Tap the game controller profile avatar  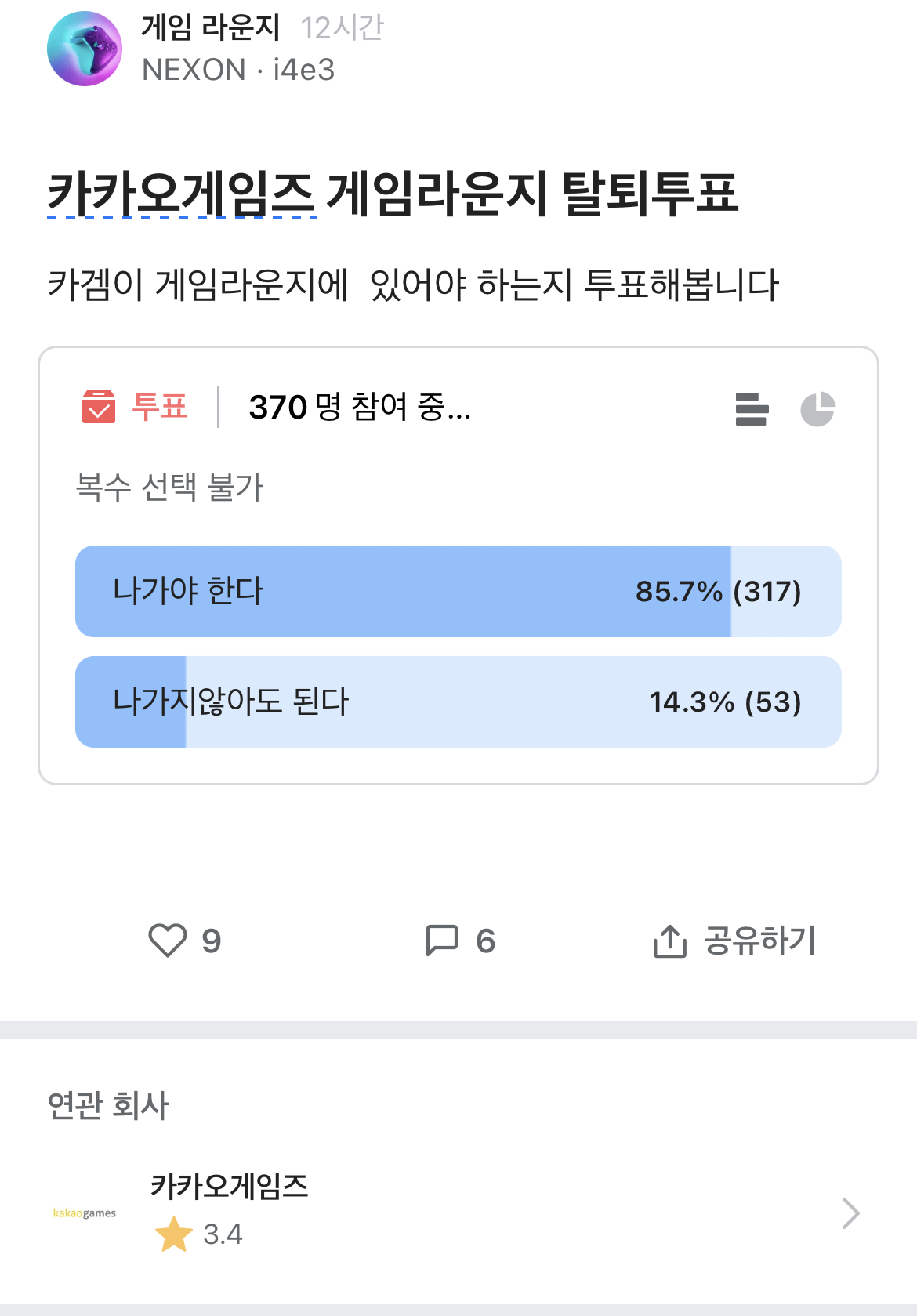click(x=85, y=49)
